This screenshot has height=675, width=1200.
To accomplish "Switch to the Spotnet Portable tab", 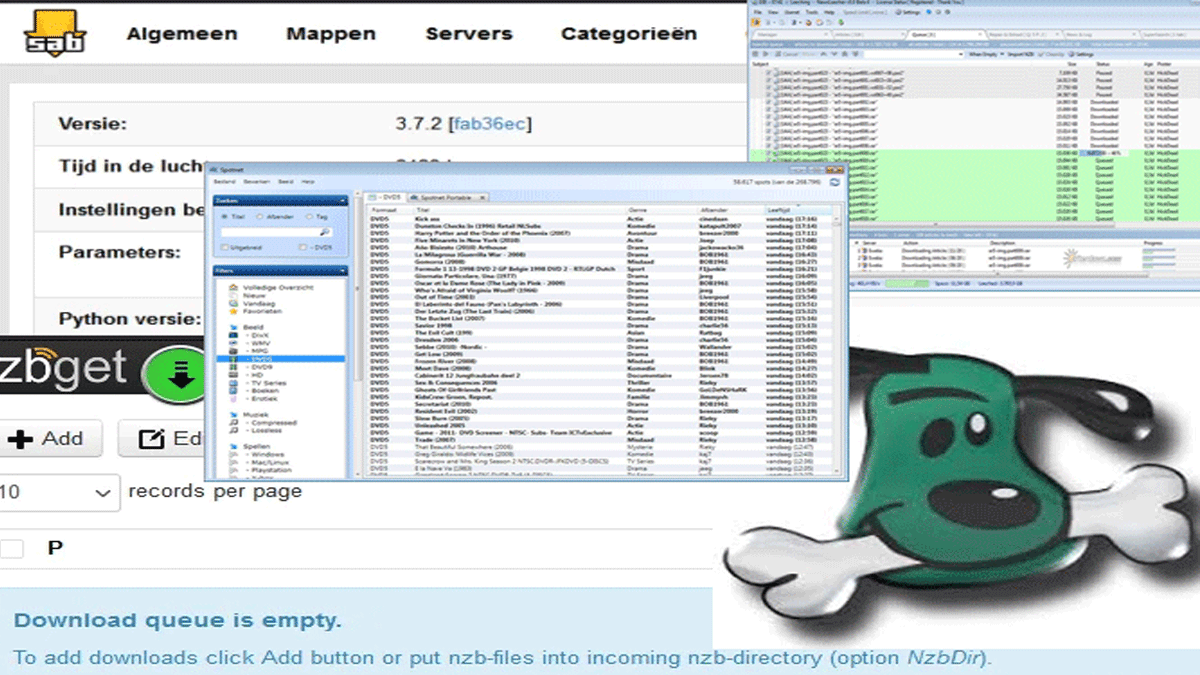I will [438, 198].
